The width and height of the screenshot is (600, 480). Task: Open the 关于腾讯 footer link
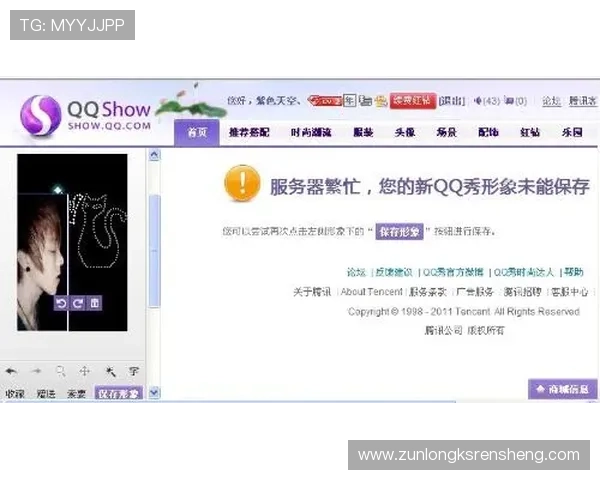click(312, 292)
